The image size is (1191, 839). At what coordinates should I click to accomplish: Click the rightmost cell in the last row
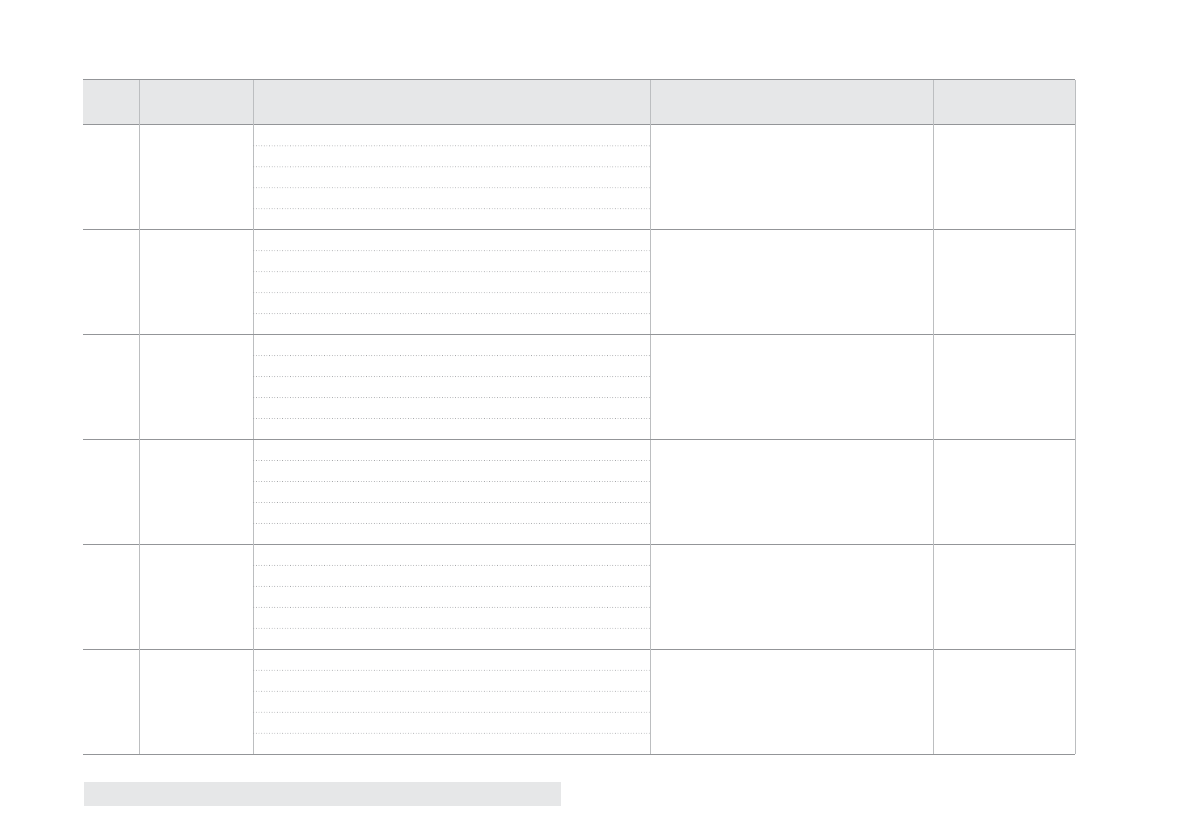click(x=1004, y=702)
